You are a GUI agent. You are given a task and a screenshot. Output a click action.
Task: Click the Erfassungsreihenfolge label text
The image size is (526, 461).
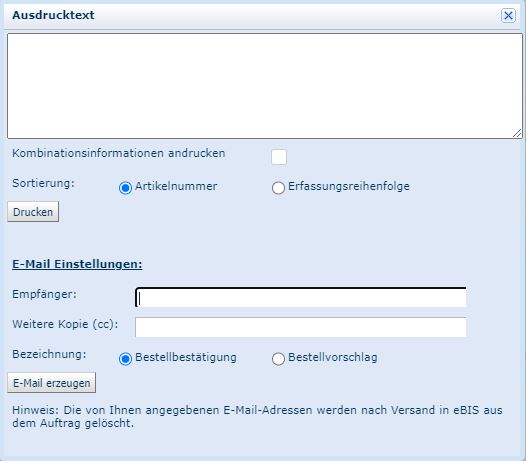coord(349,186)
